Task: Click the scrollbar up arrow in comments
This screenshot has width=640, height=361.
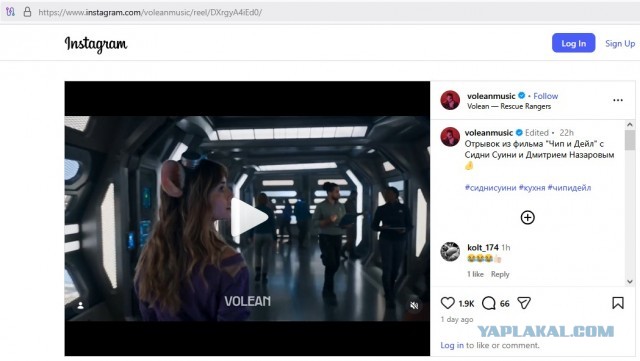Action: [x=629, y=125]
